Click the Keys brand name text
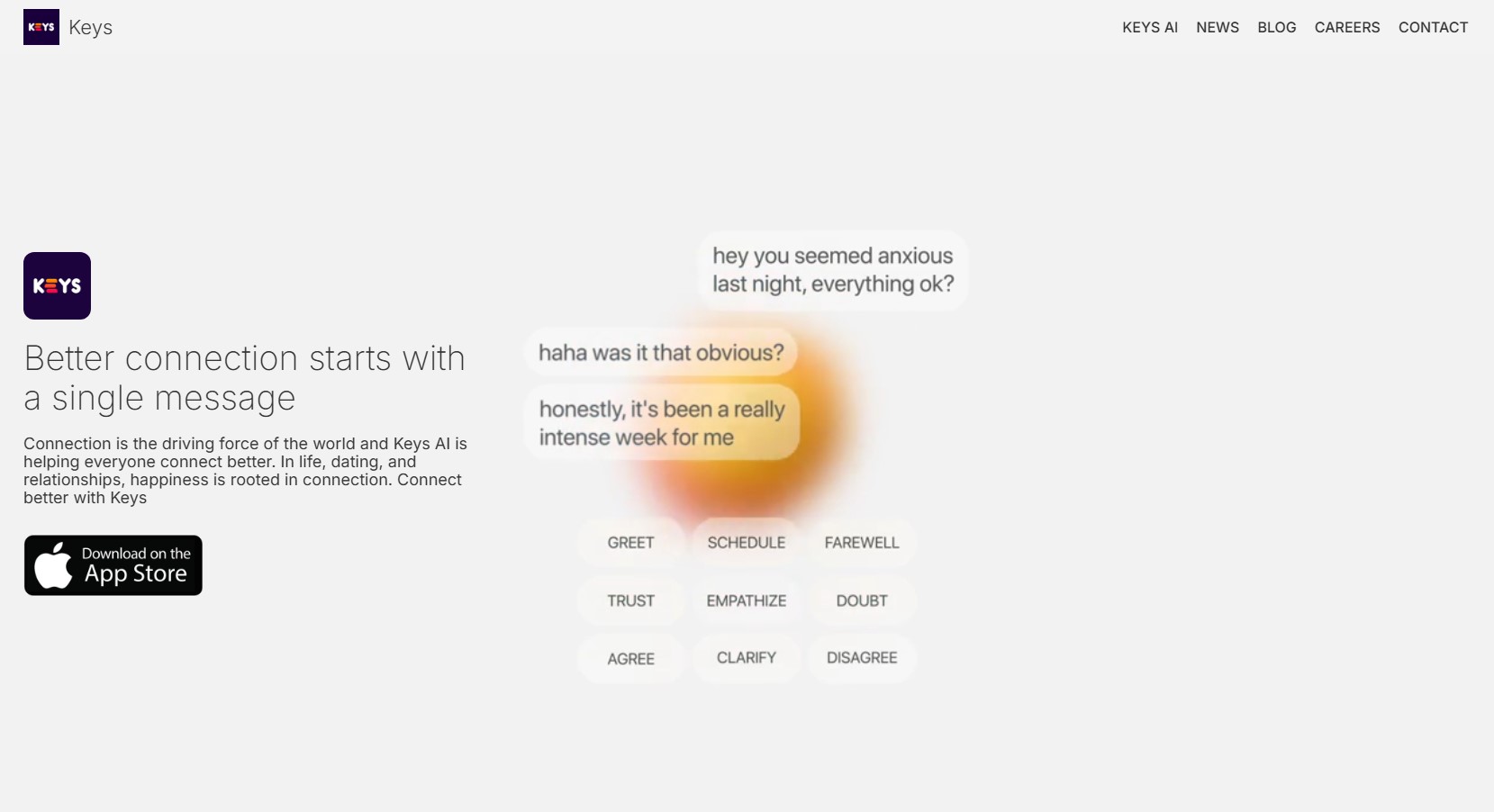The height and width of the screenshot is (812, 1494). 90,27
